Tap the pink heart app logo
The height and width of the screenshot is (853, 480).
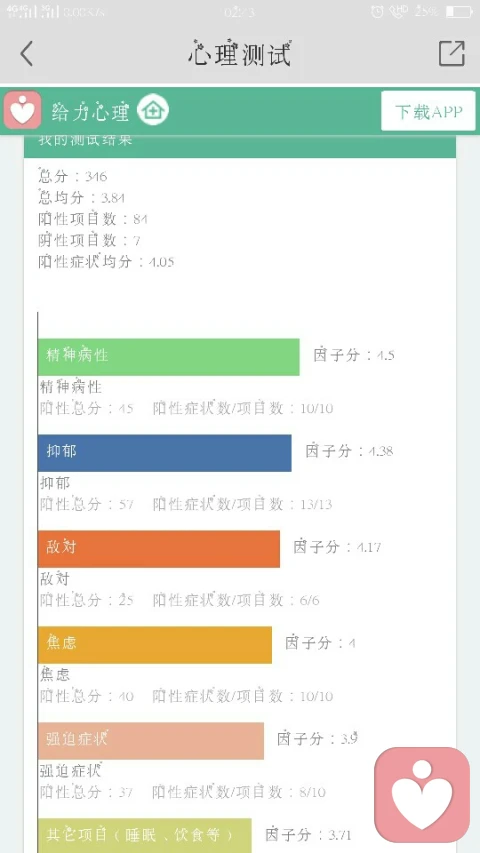[x=22, y=110]
